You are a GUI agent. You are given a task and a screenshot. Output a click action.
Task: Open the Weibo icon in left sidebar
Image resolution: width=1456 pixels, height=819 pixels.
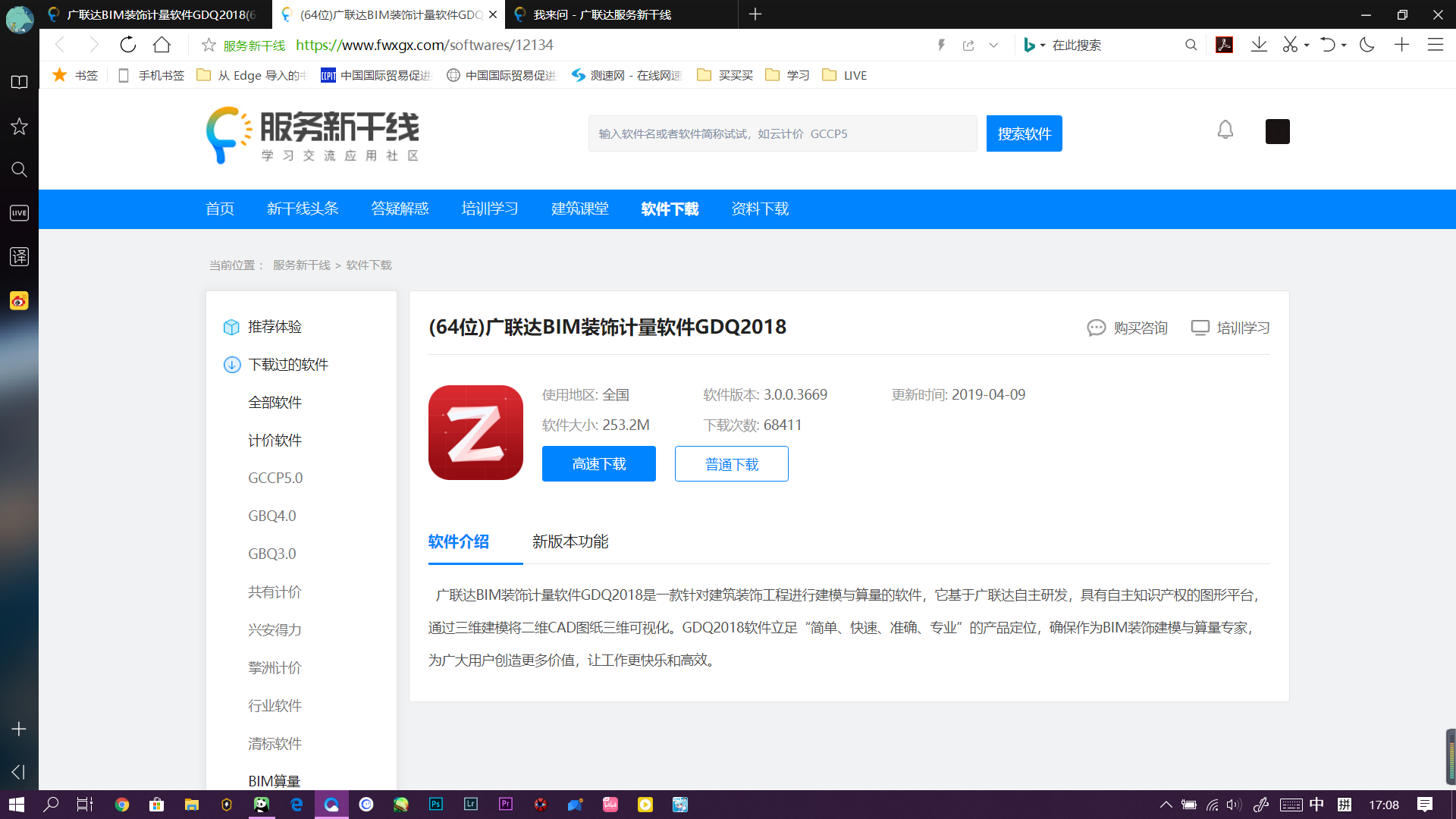[19, 300]
